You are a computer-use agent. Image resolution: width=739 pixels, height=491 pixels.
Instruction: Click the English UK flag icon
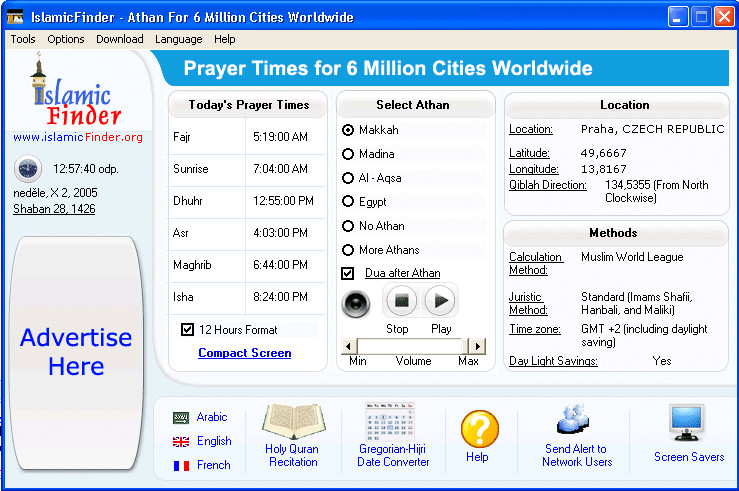[x=181, y=442]
